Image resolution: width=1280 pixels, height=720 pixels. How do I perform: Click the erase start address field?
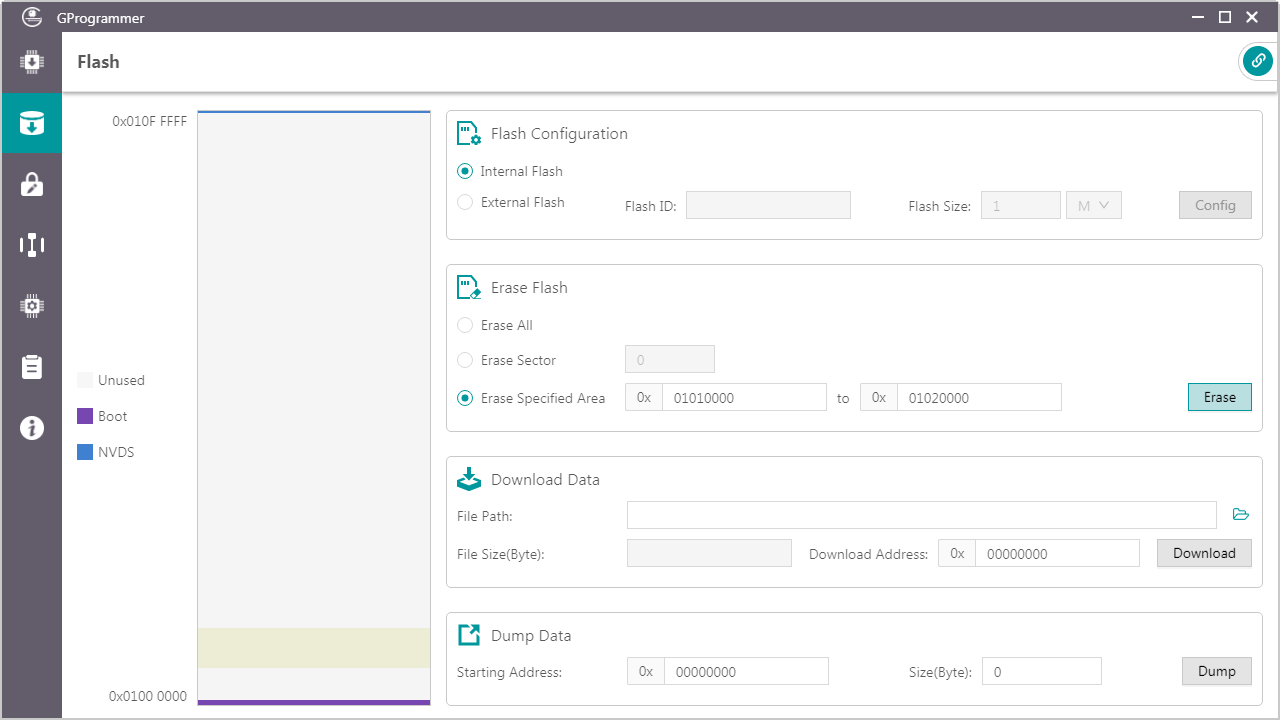pos(743,397)
